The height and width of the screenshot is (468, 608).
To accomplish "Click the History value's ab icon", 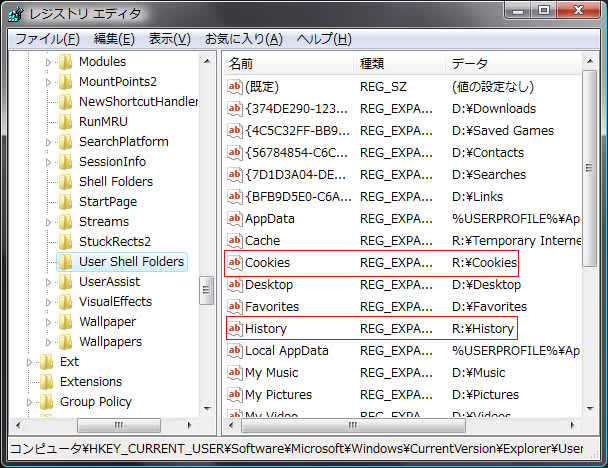I will 235,329.
